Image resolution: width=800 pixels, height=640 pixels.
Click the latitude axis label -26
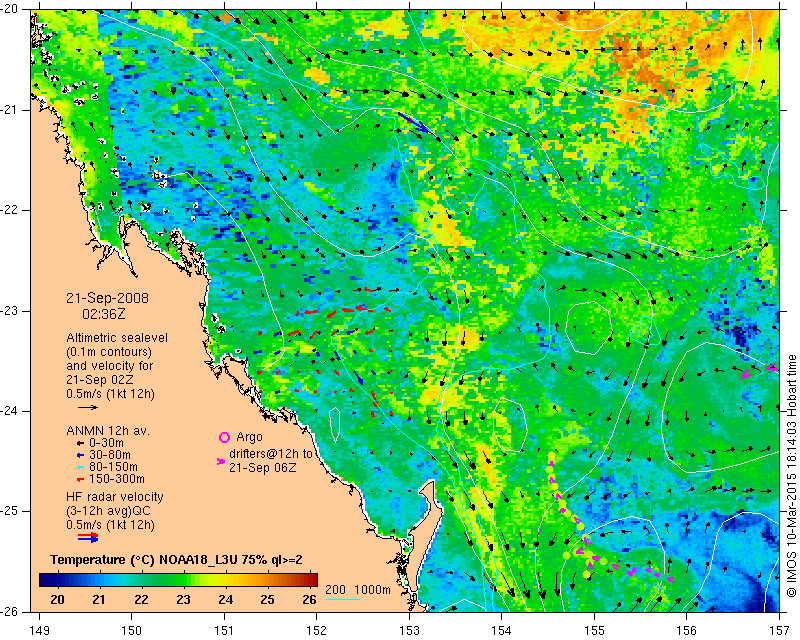click(x=9, y=611)
